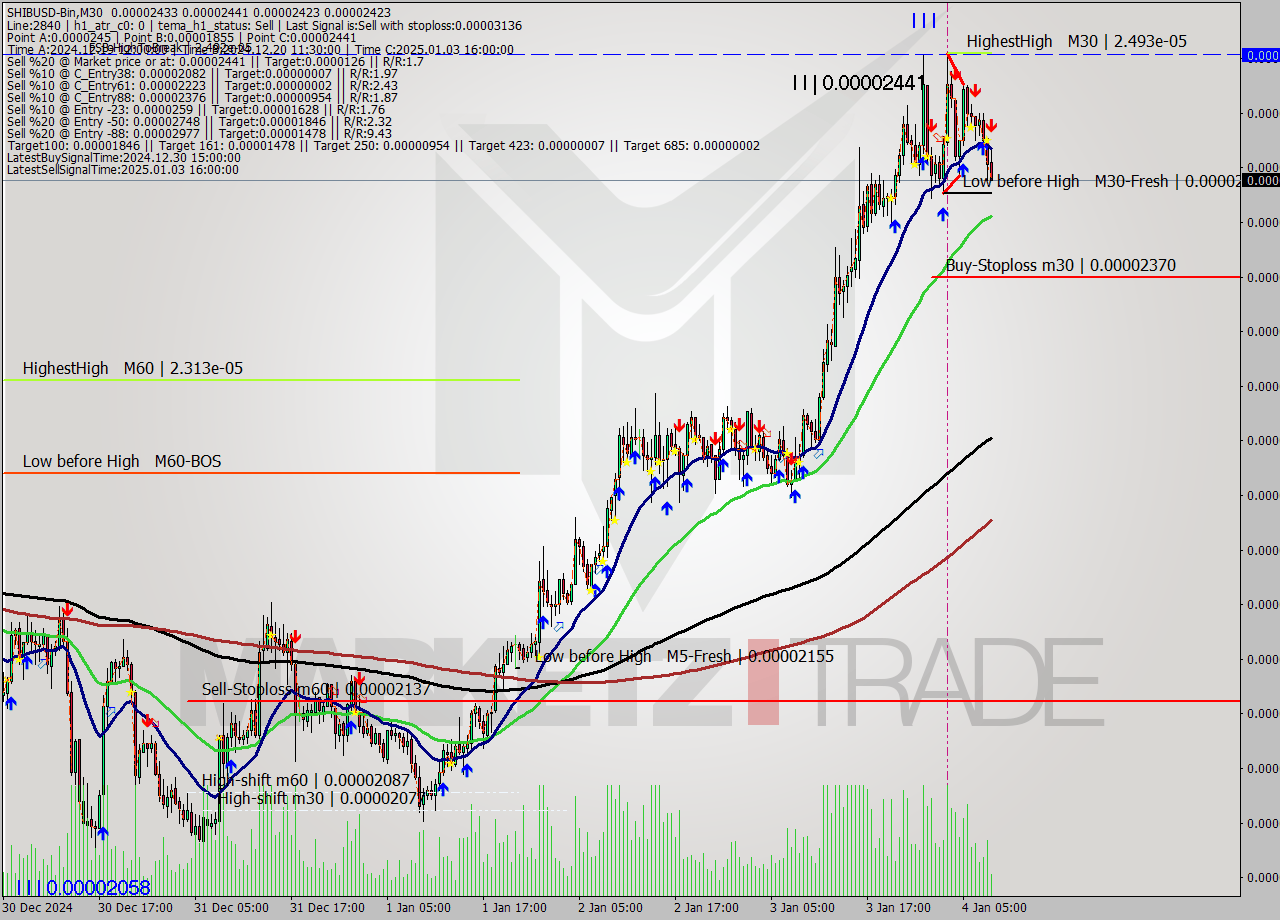Viewport: 1280px width, 920px height.
Task: Select the black highlighted current price tag
Action: (1261, 181)
